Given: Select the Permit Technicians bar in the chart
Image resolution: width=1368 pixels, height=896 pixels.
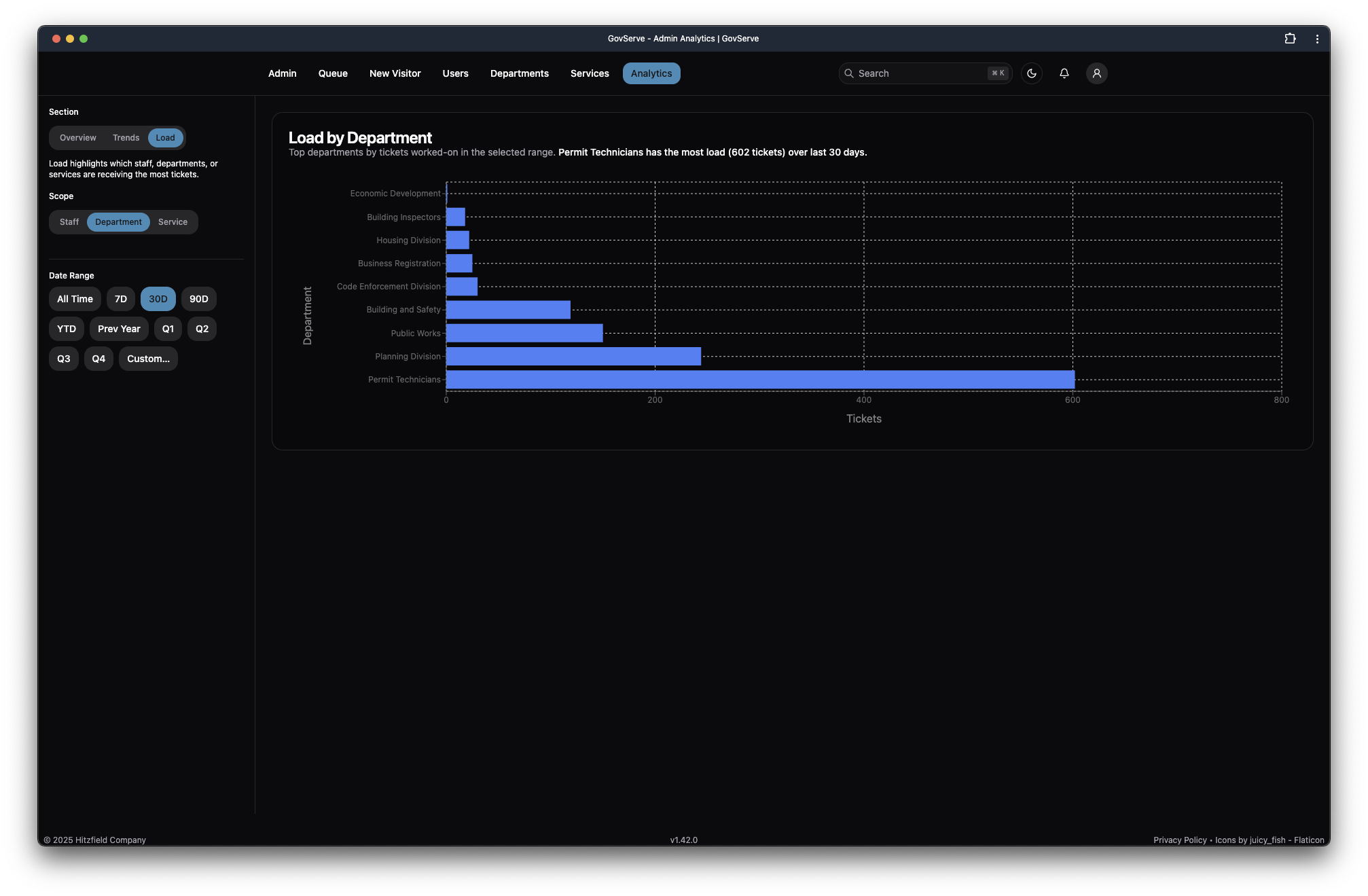Looking at the screenshot, I should click(x=747, y=380).
